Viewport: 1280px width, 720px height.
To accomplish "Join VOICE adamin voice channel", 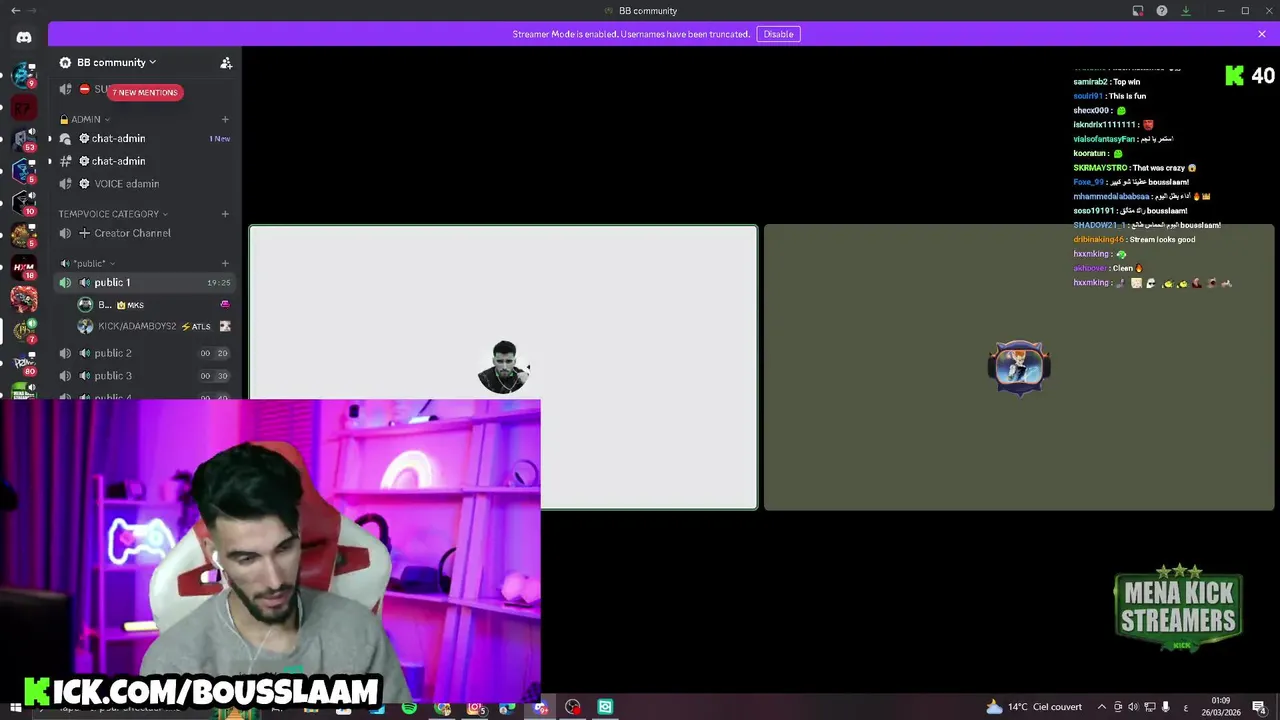I will pos(144,184).
